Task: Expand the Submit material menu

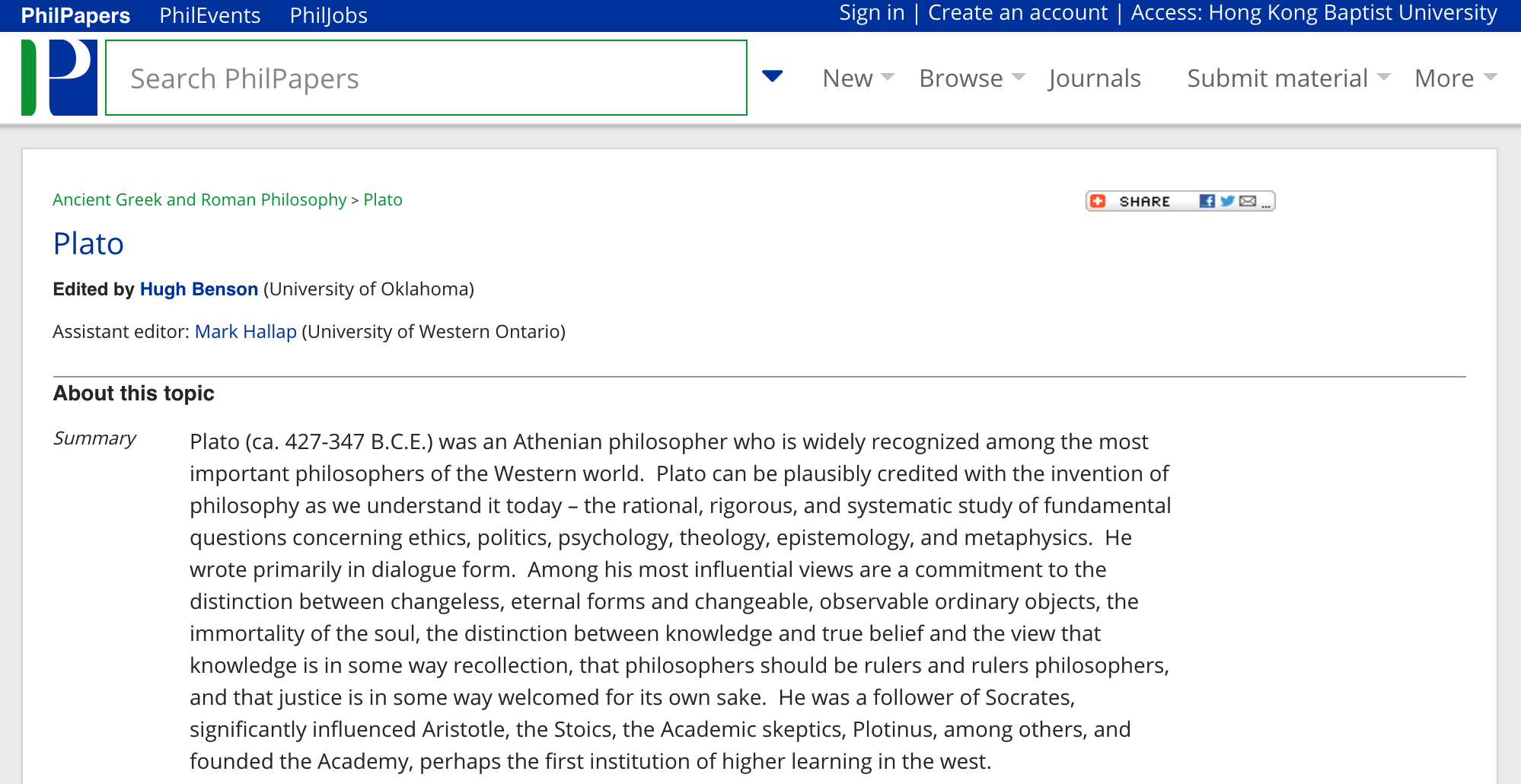Action: coord(1289,78)
